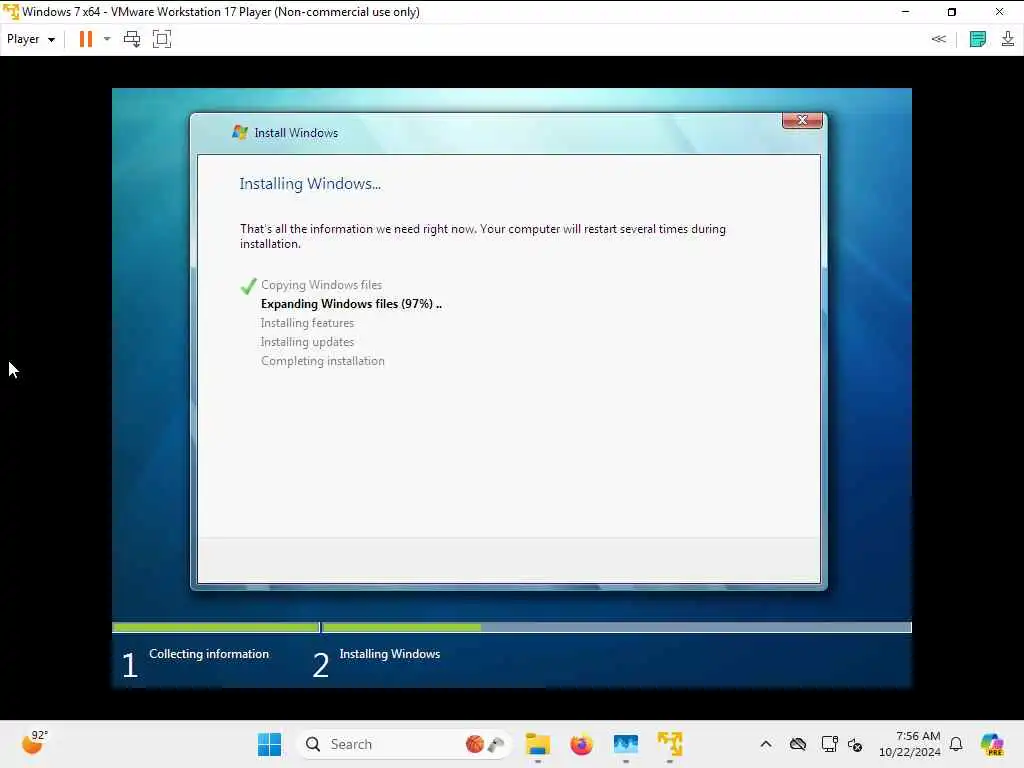Close the Install Windows dialog
The height and width of the screenshot is (768, 1024).
point(802,120)
